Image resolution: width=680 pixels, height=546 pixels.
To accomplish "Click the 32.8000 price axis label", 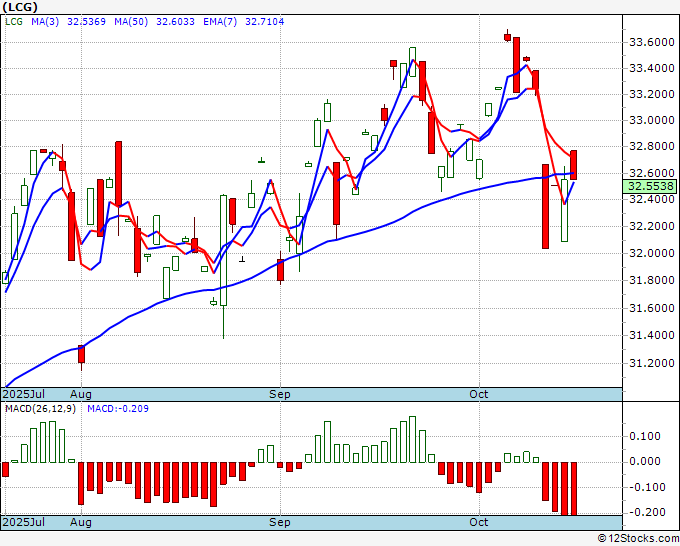I will (652, 146).
